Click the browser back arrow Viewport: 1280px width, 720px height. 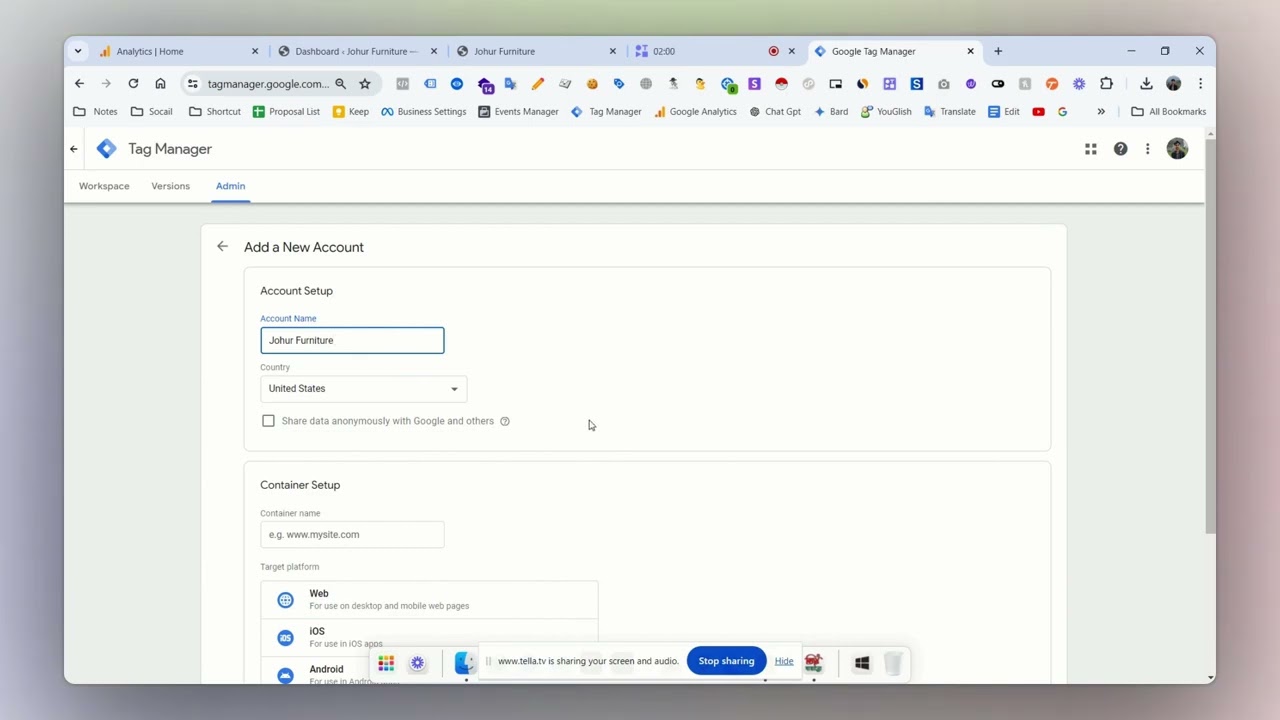[x=80, y=84]
